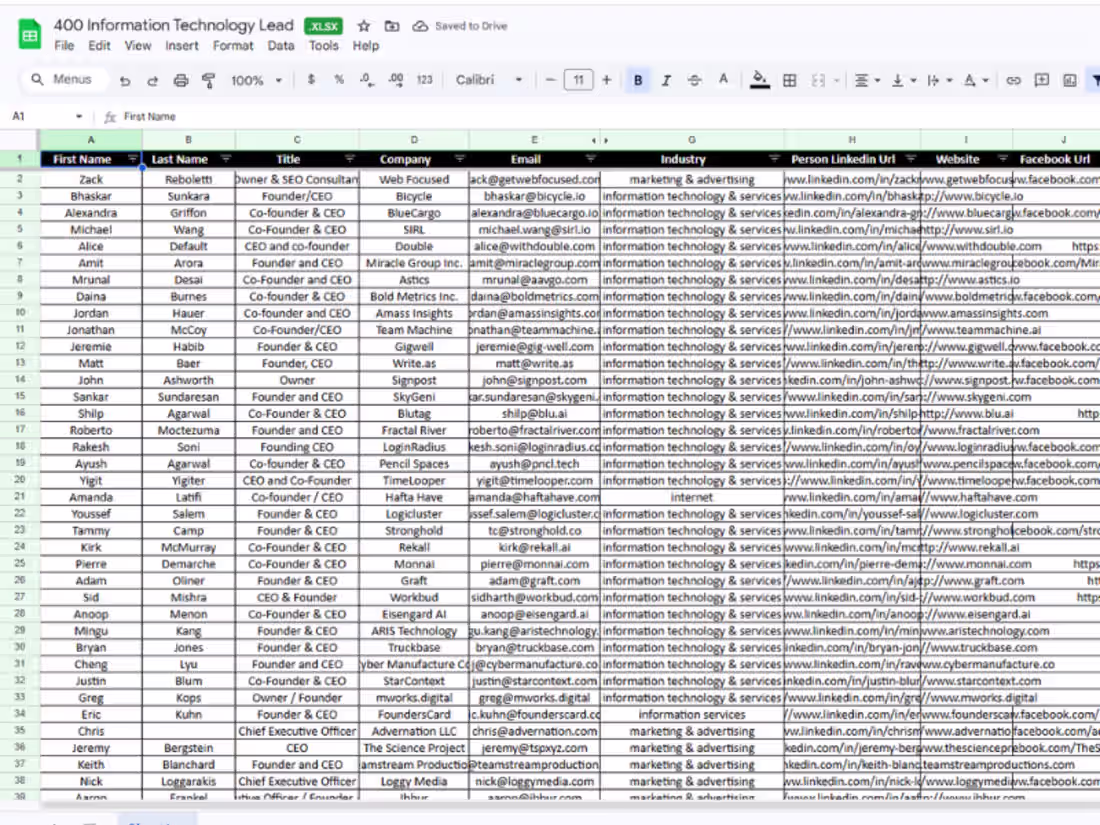Click the Menus search box

point(65,79)
